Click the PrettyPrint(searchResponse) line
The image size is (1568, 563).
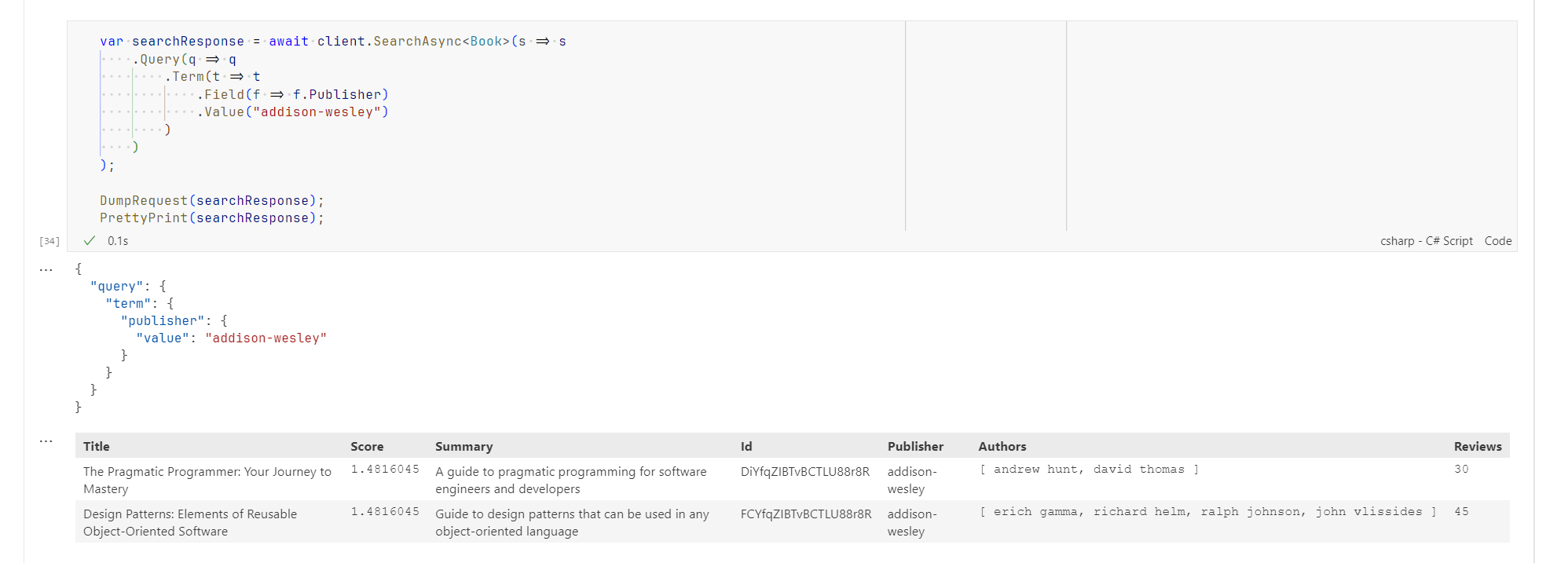[x=212, y=218]
